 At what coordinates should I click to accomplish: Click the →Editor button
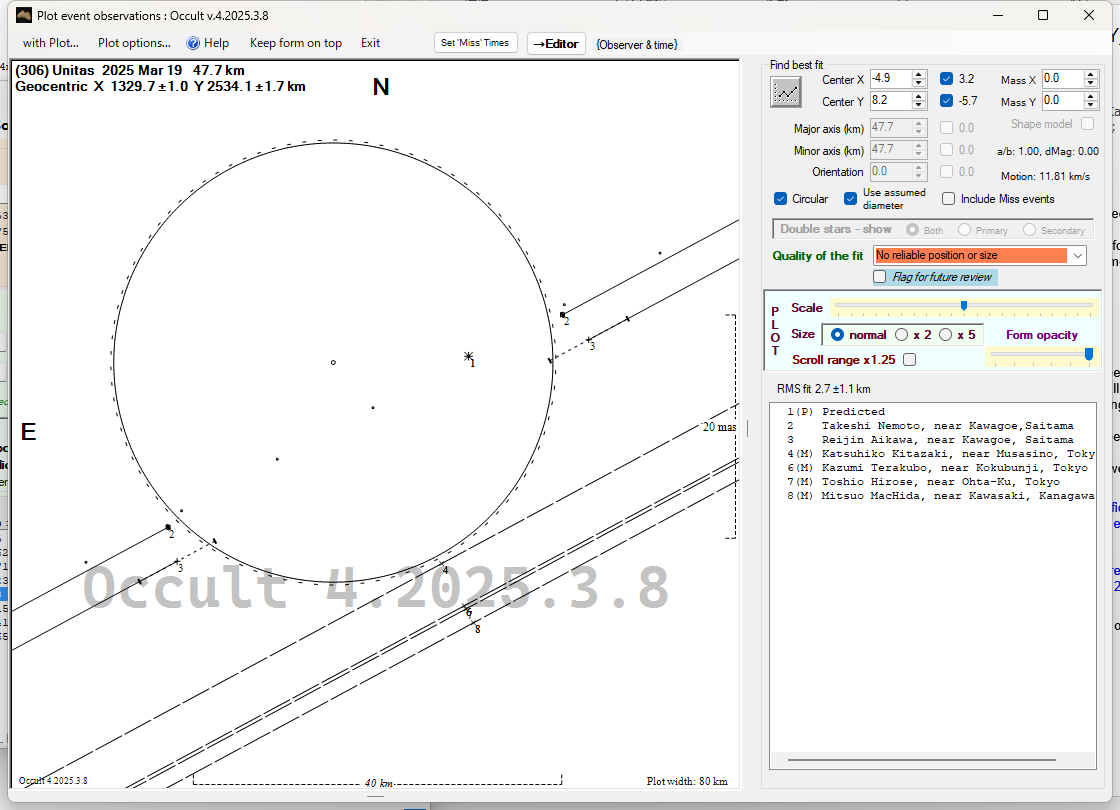555,43
